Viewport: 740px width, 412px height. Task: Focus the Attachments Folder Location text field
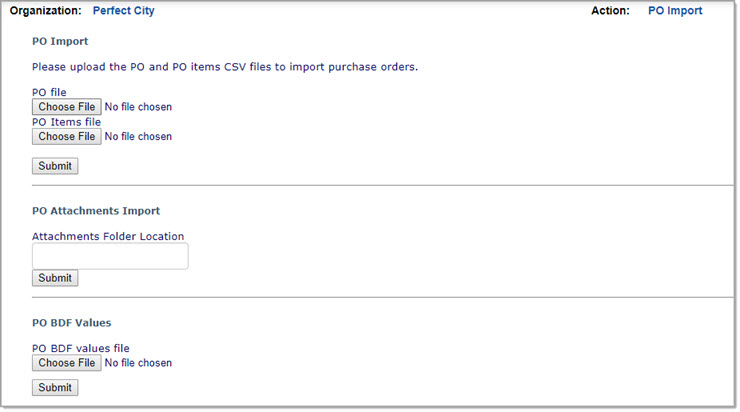(x=110, y=256)
